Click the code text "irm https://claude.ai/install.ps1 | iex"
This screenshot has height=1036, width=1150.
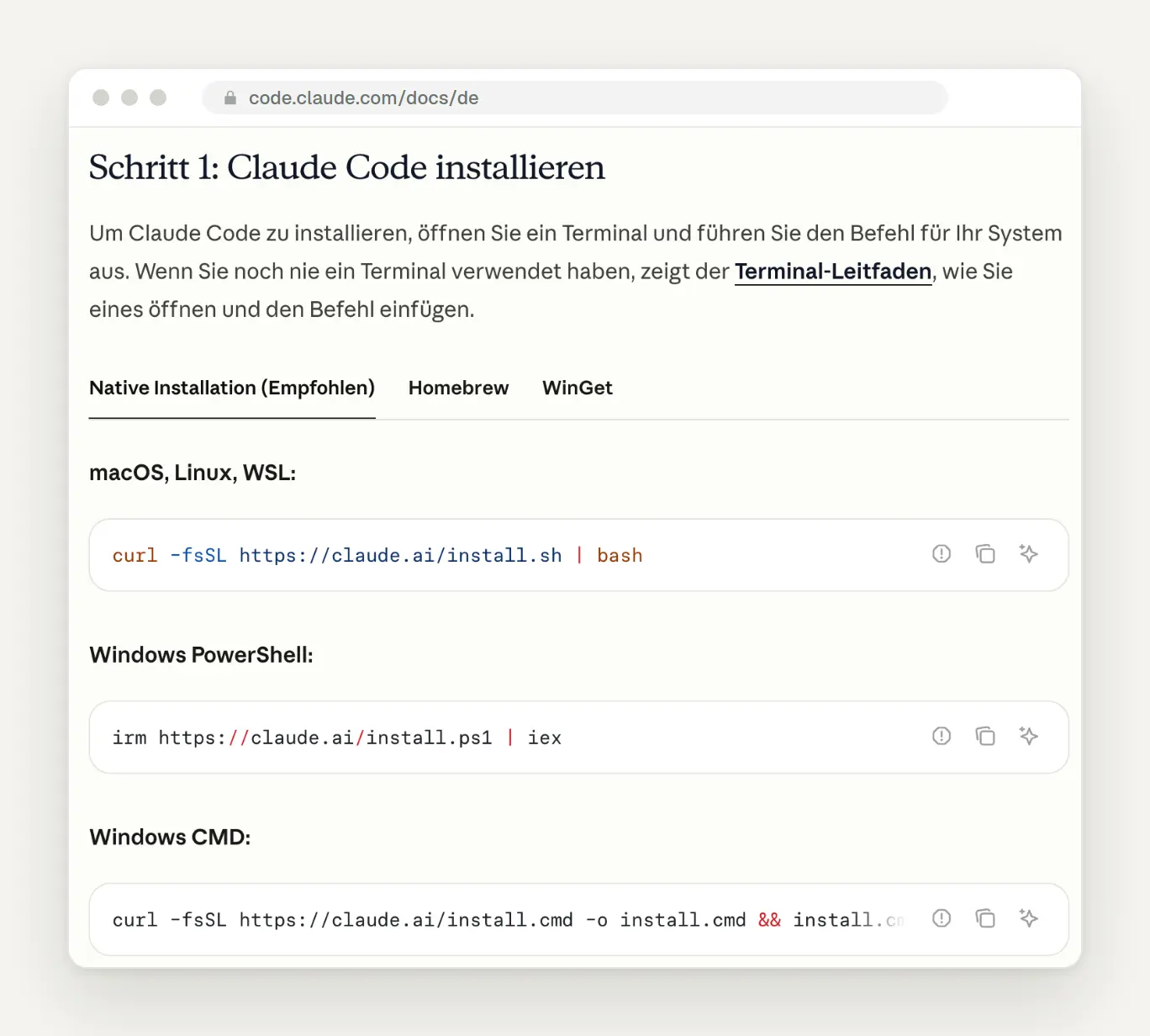coord(337,737)
